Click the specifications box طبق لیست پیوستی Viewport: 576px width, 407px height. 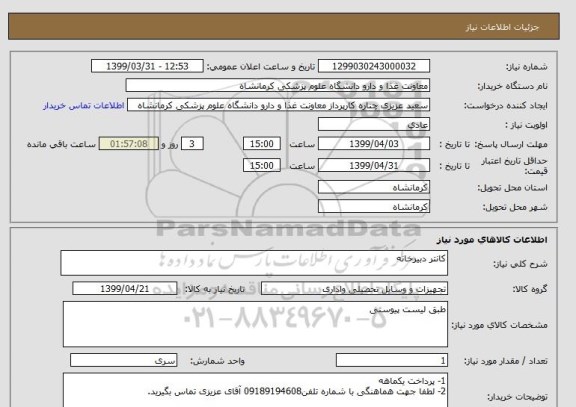click(255, 324)
